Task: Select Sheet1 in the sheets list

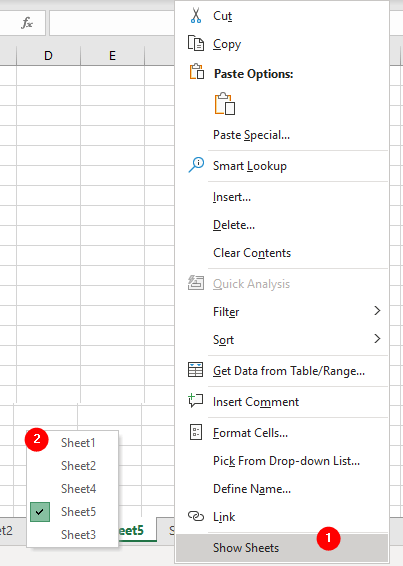Action: [x=78, y=443]
